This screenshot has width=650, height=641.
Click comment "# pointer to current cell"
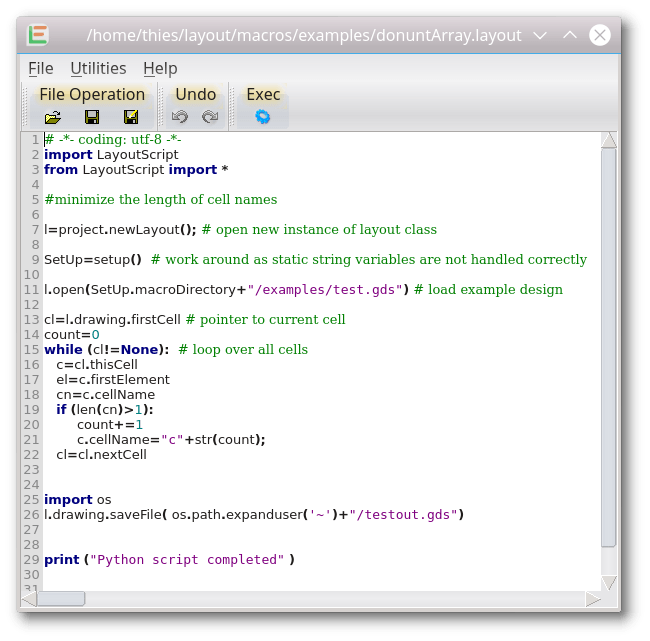[266, 320]
